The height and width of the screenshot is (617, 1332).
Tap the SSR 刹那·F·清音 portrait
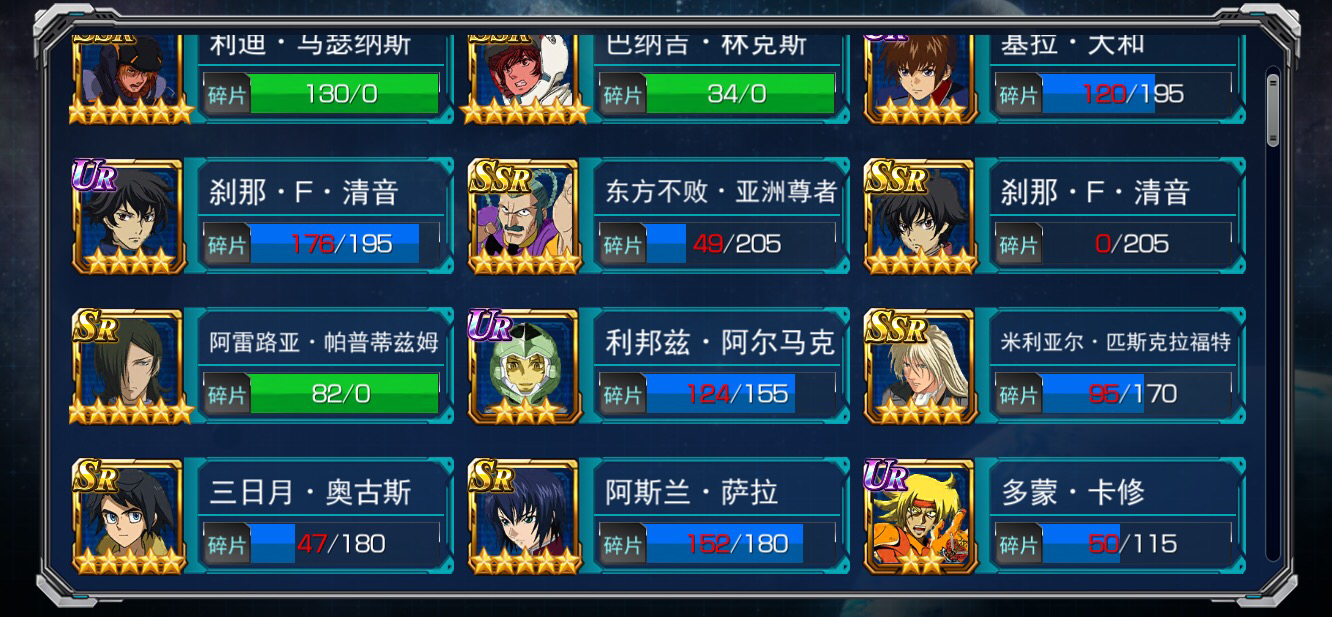point(920,217)
